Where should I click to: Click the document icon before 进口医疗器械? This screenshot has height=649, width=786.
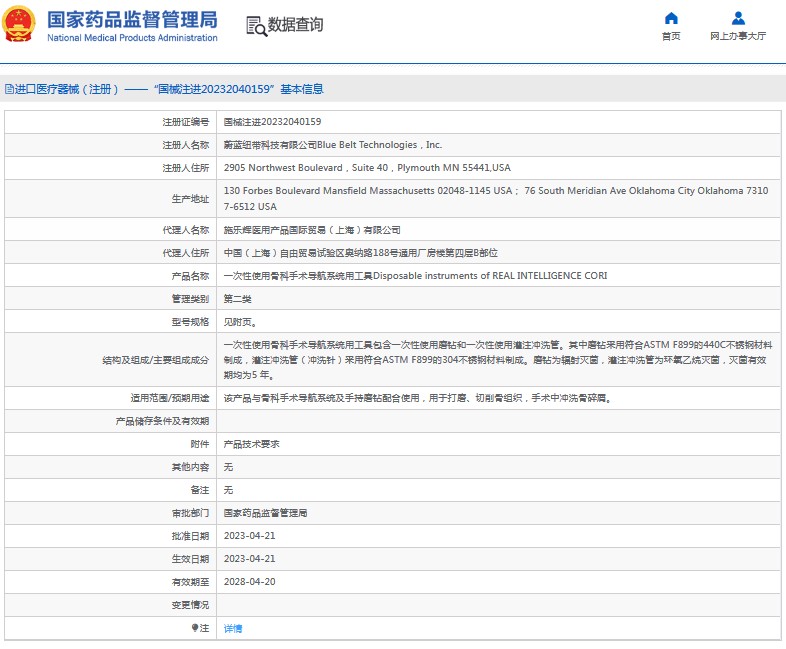click(9, 89)
